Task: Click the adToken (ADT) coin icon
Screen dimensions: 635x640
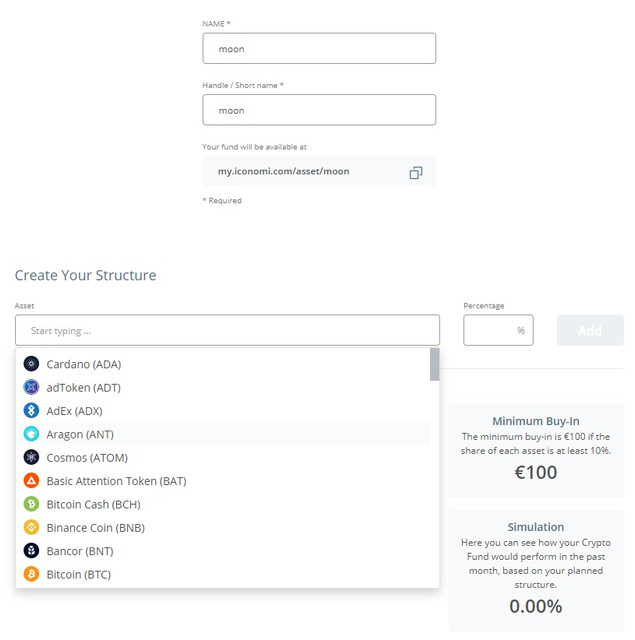Action: 31,387
